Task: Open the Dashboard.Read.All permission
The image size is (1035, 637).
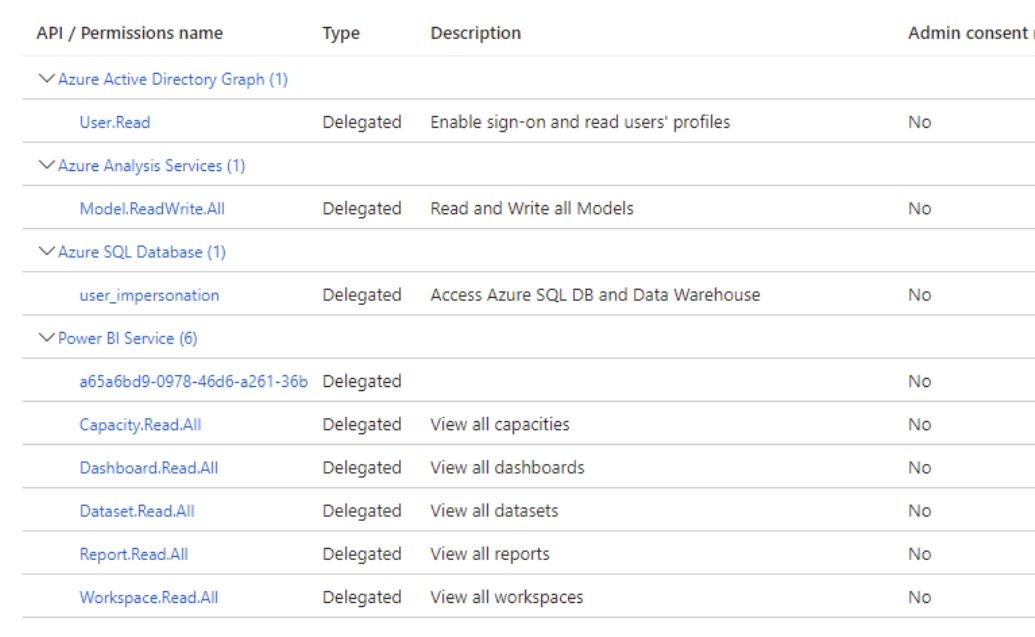Action: tap(148, 467)
